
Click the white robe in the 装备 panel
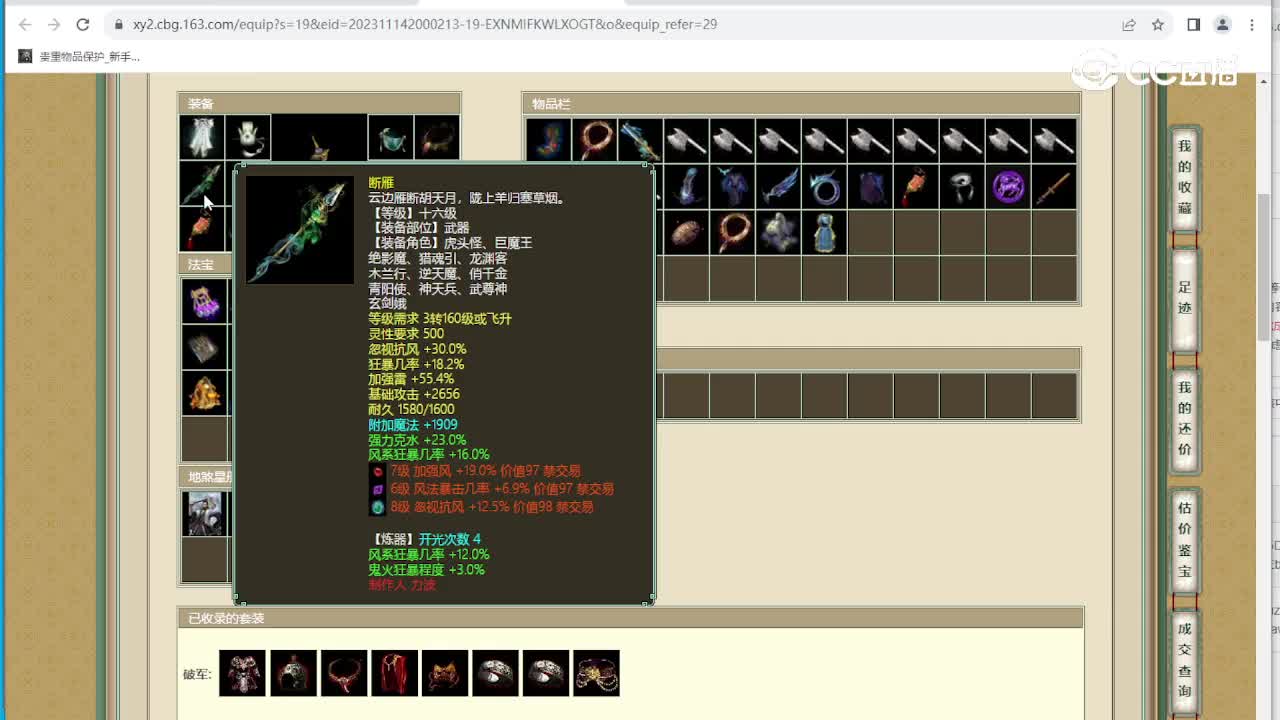(x=202, y=138)
